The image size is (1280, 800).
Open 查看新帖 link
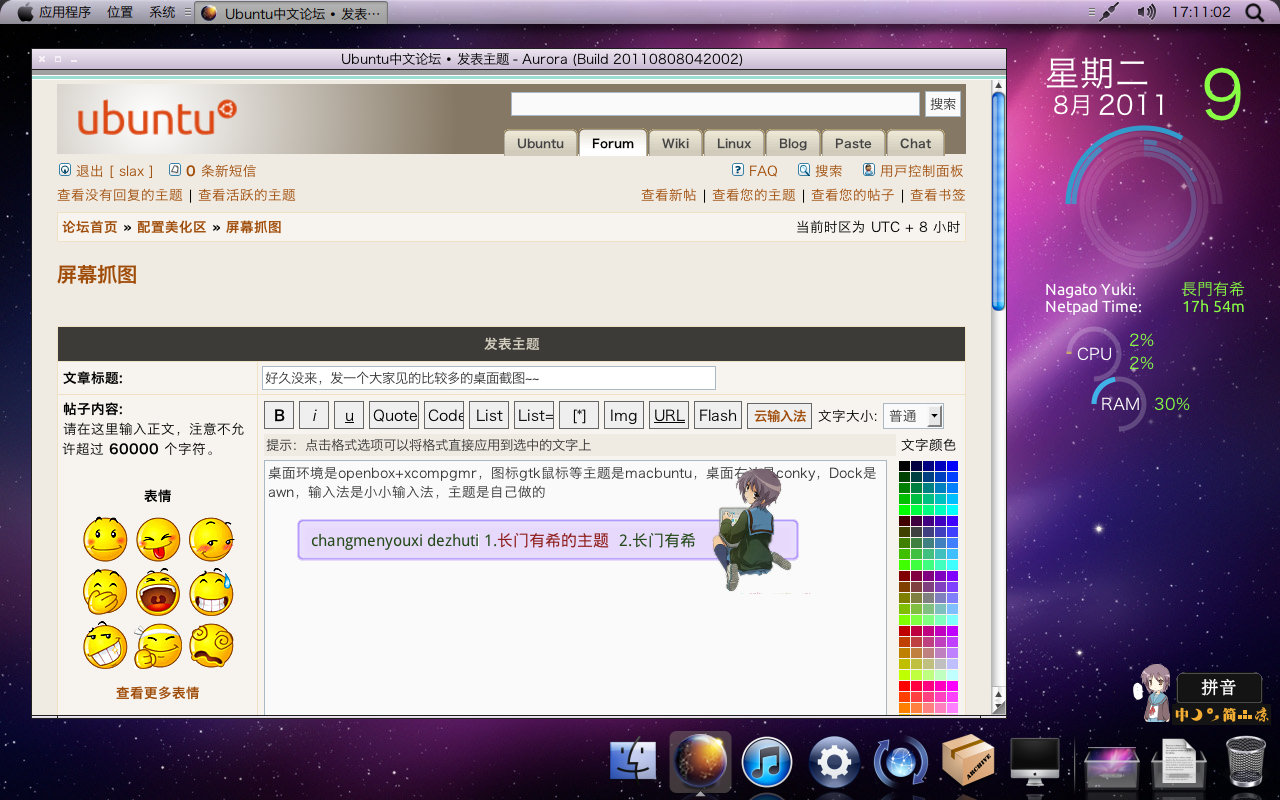coord(669,195)
